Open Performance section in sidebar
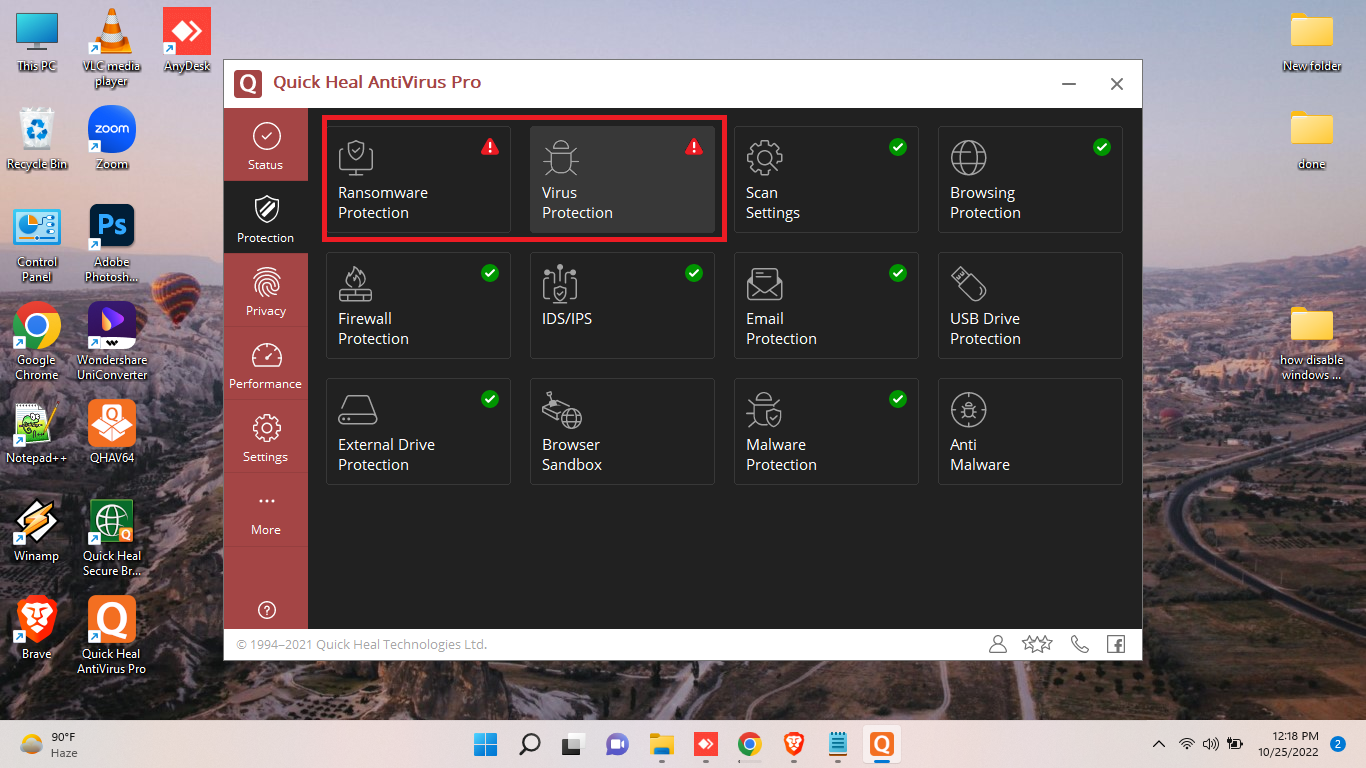The width and height of the screenshot is (1366, 768). pyautogui.click(x=266, y=364)
